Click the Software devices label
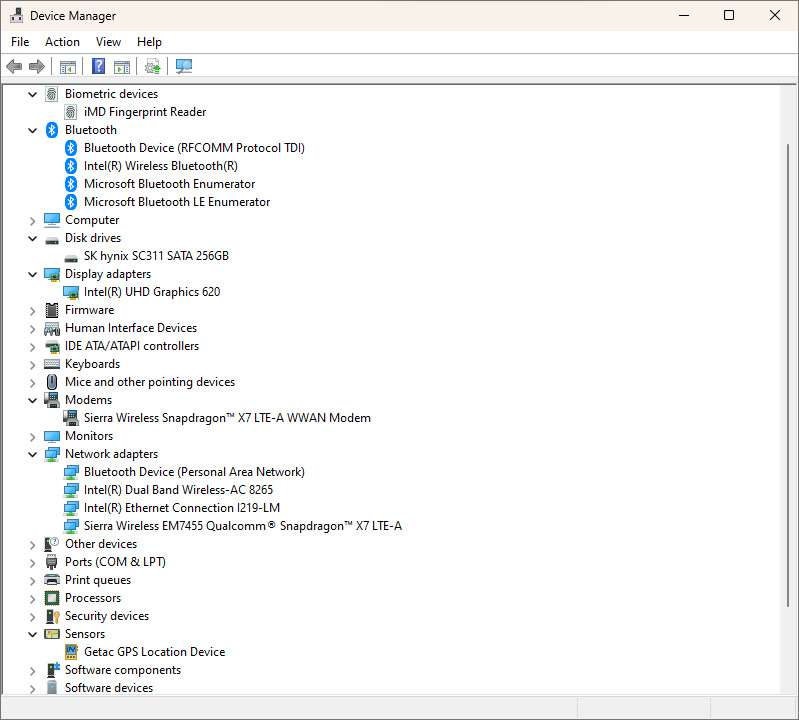 click(109, 688)
